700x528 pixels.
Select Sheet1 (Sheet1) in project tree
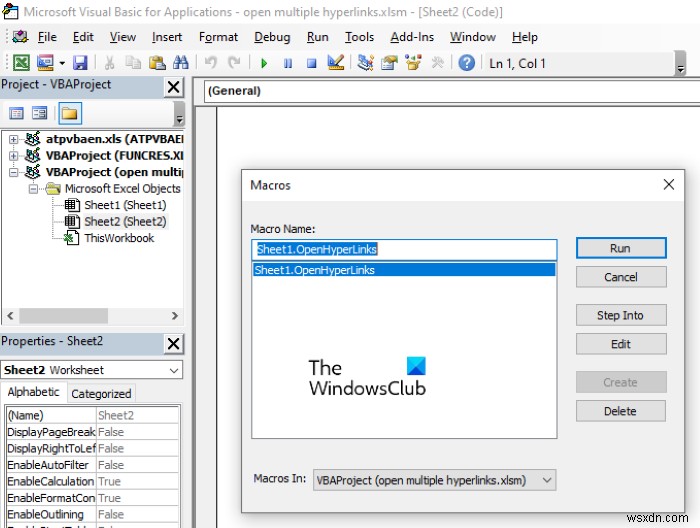[x=125, y=205]
